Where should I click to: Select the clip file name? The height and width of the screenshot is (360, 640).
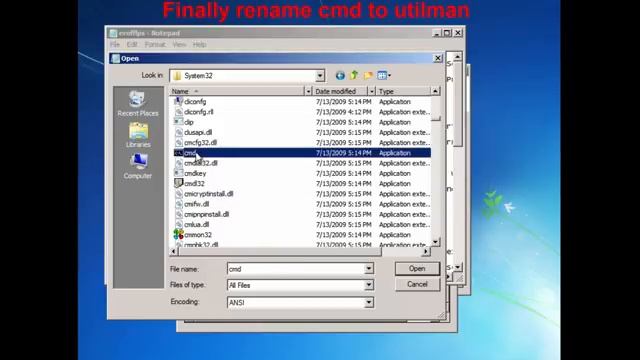pos(189,122)
